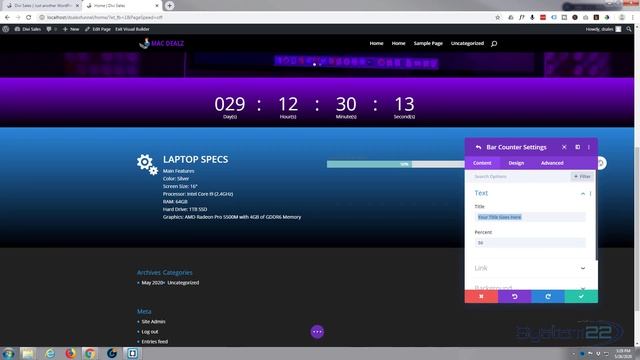This screenshot has width=640, height=360.
Task: Discard changes with red X button
Action: (481, 296)
